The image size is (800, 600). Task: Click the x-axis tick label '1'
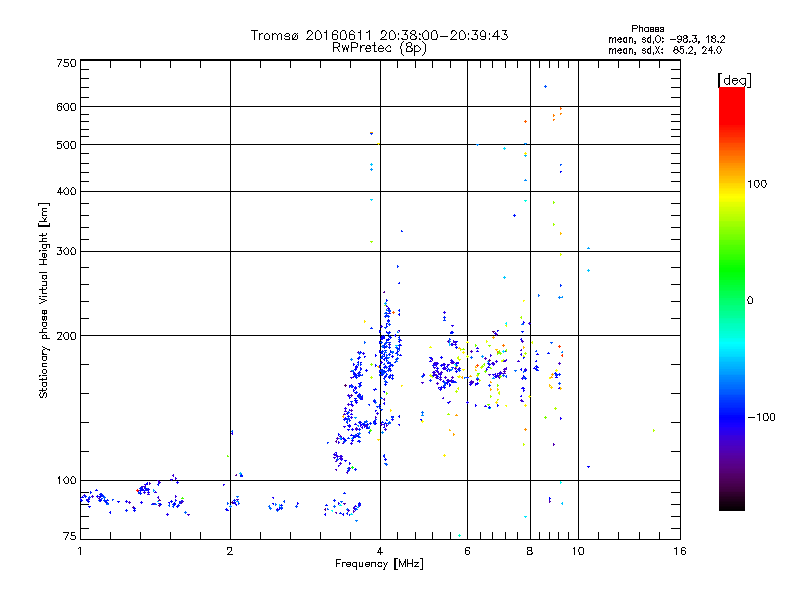[x=80, y=551]
